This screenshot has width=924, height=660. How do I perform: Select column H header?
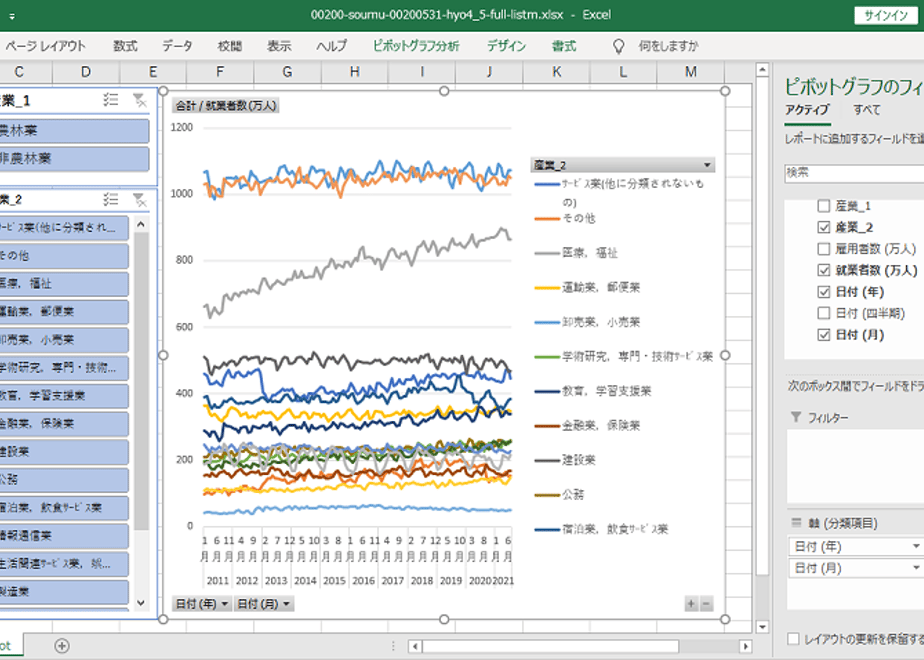[x=354, y=72]
